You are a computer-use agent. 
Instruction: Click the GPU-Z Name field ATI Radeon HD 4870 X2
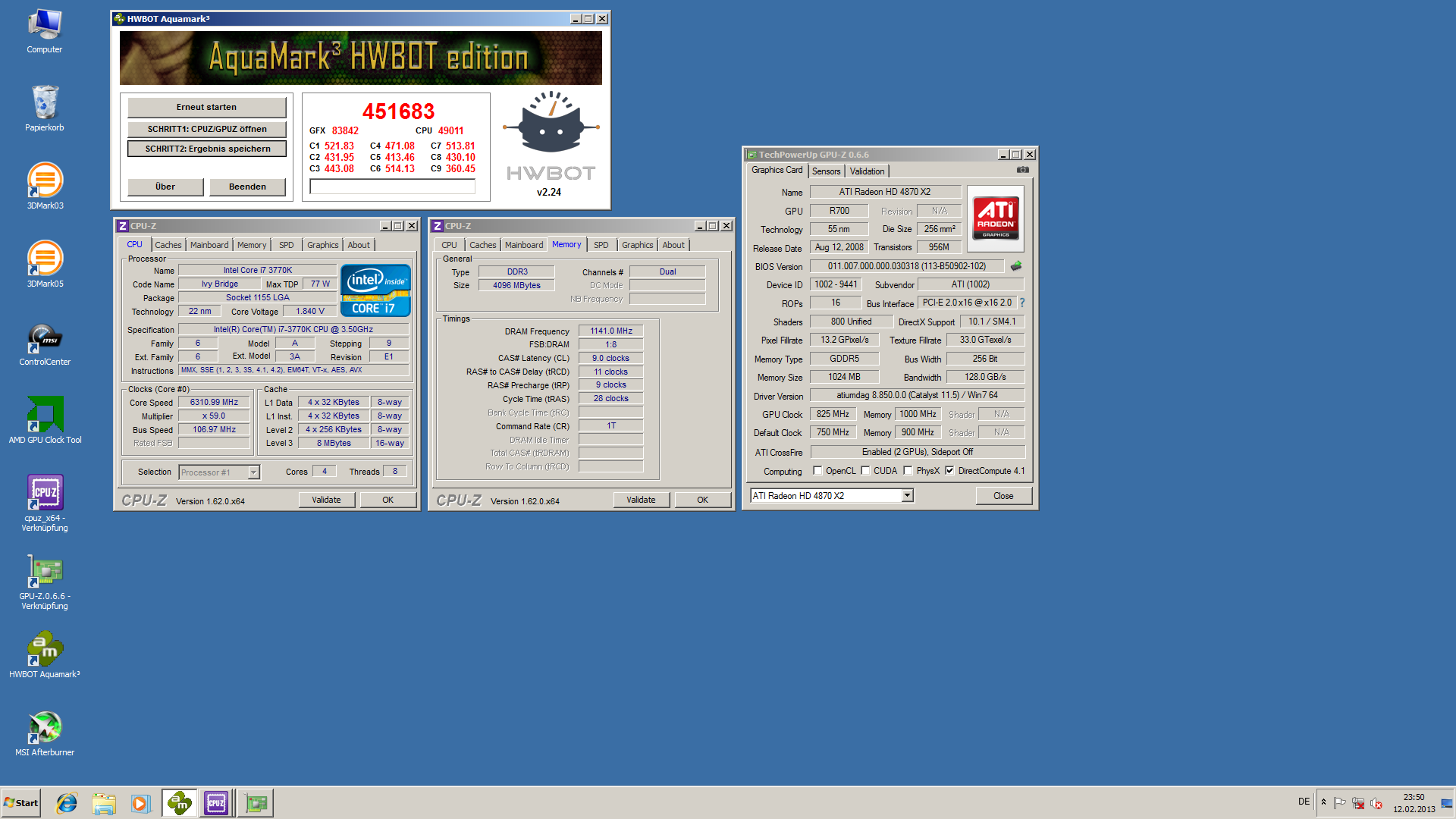pyautogui.click(x=885, y=192)
